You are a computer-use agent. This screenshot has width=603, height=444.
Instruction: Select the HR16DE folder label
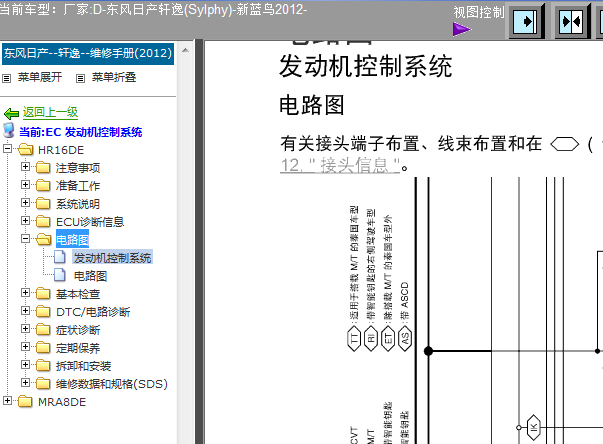click(61, 150)
